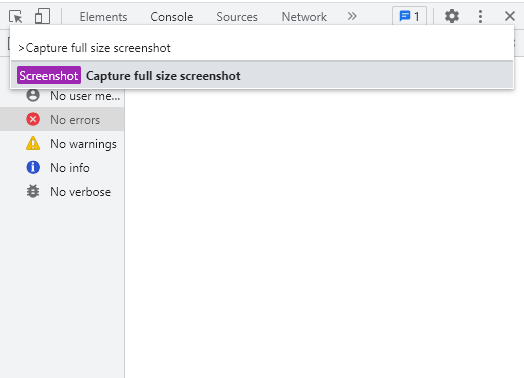This screenshot has height=378, width=524.
Task: Open the Sources tab
Action: pyautogui.click(x=237, y=17)
